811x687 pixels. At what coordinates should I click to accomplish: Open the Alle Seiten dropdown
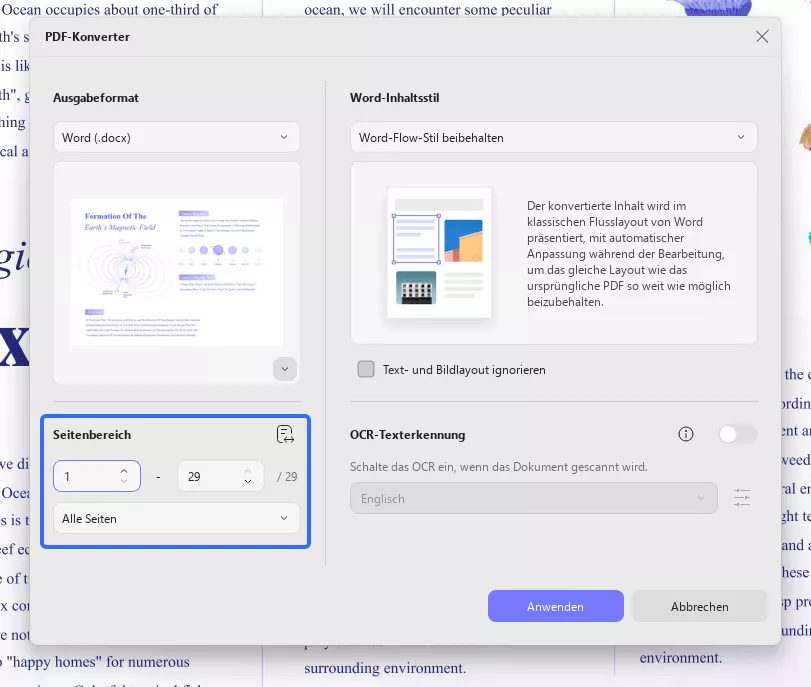(176, 518)
